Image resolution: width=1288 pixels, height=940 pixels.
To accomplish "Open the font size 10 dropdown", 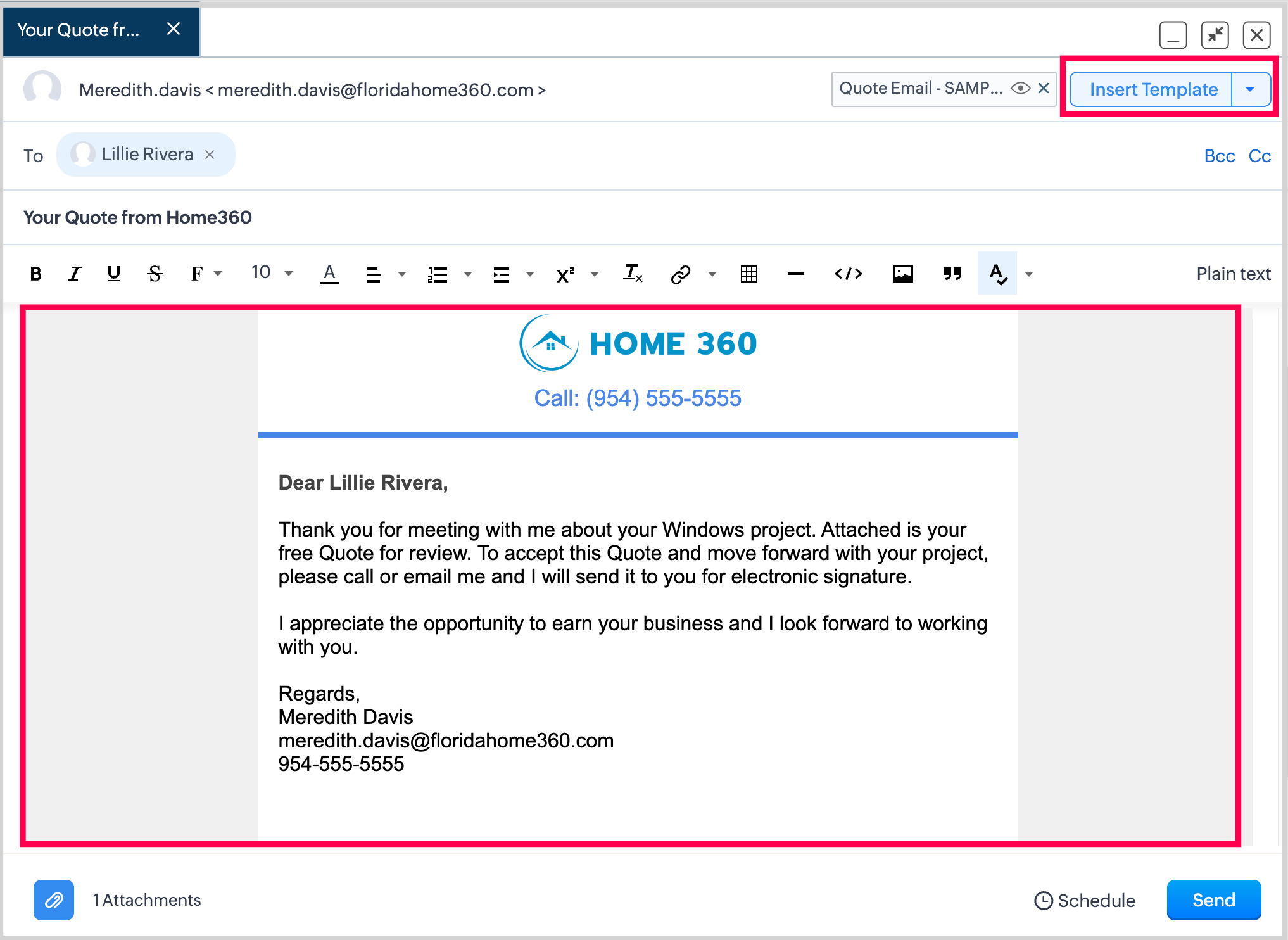I will click(272, 273).
